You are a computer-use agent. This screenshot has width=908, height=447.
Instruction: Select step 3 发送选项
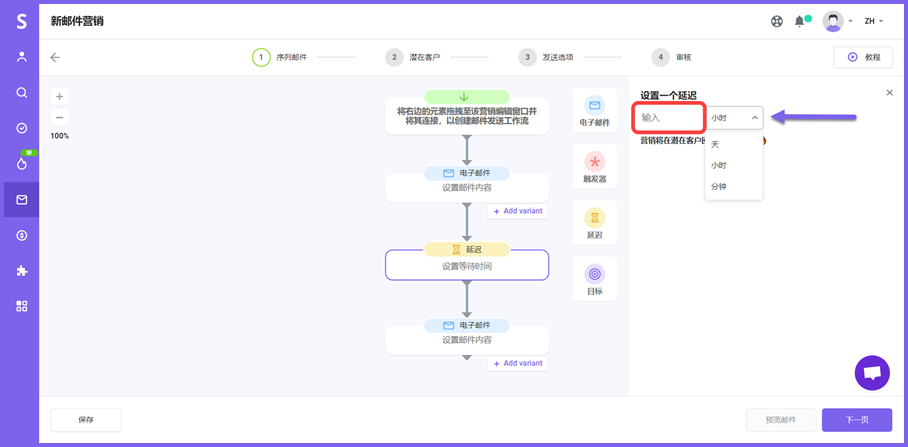point(546,57)
